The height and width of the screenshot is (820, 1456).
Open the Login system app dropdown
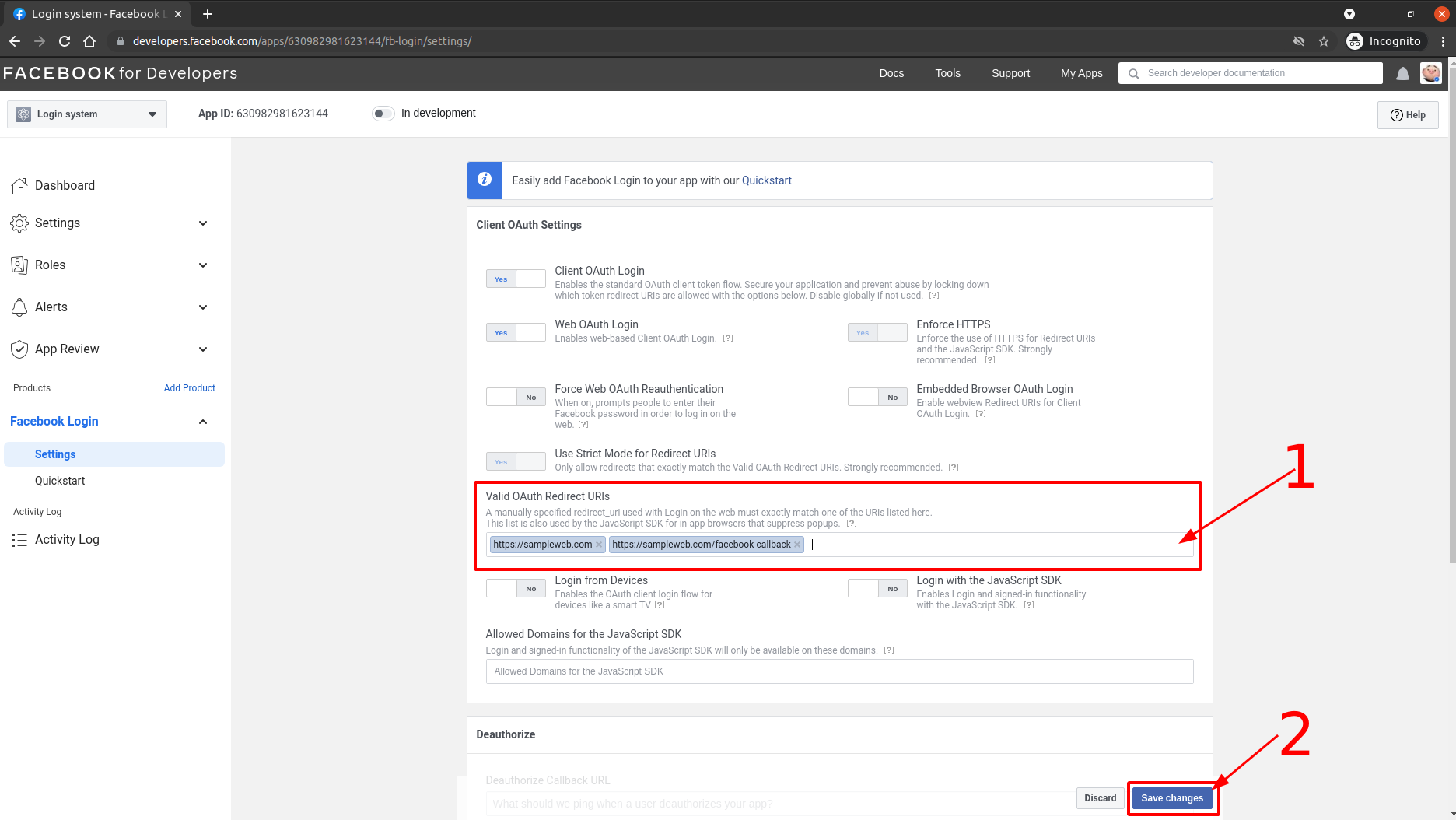[87, 114]
